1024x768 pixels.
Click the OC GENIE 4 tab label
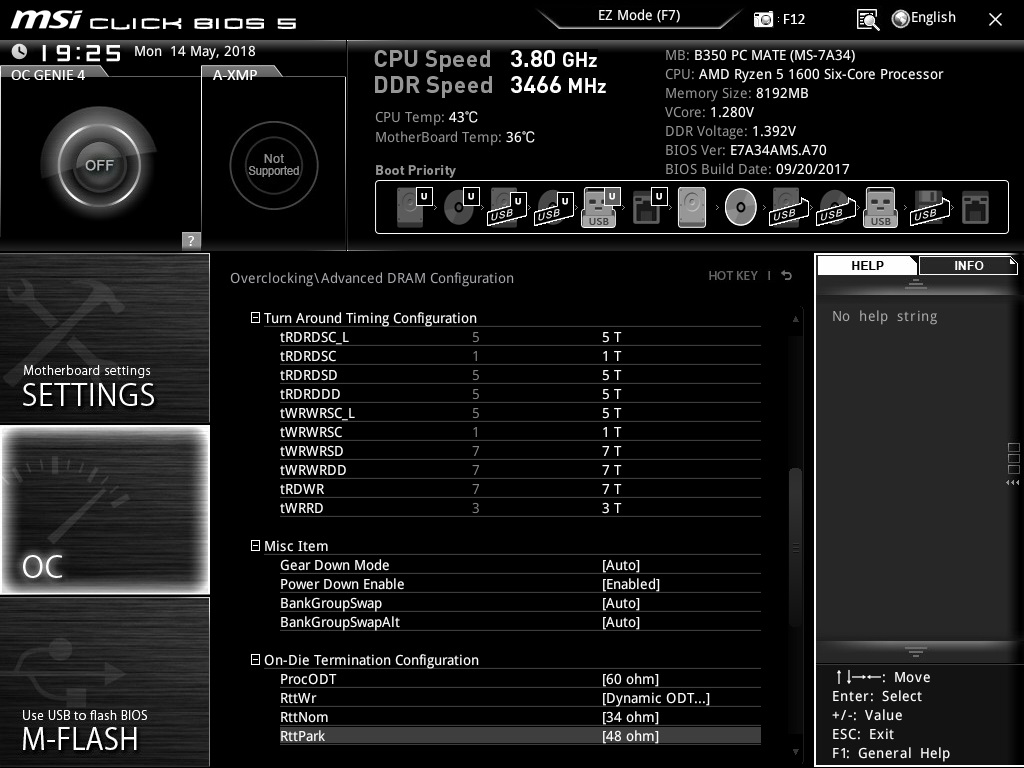click(x=48, y=75)
